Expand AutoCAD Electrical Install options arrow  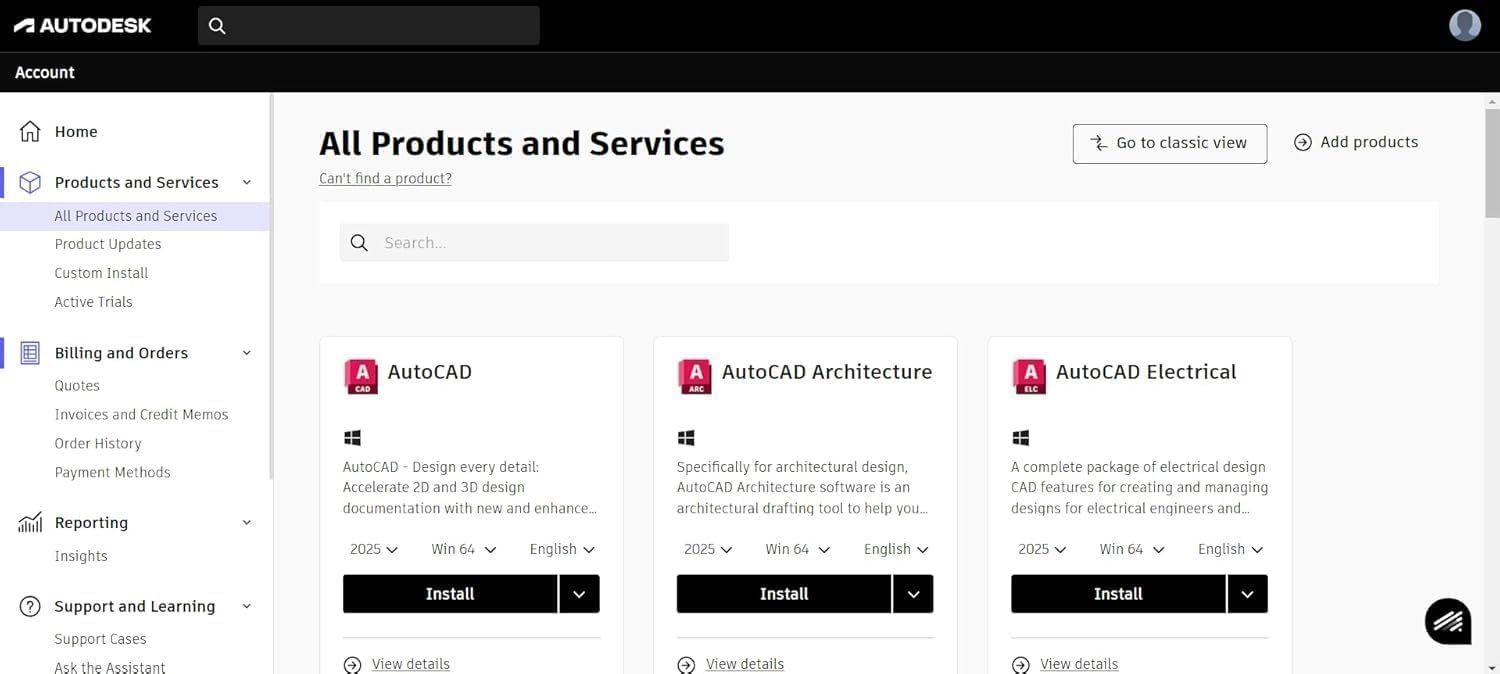coord(1247,594)
